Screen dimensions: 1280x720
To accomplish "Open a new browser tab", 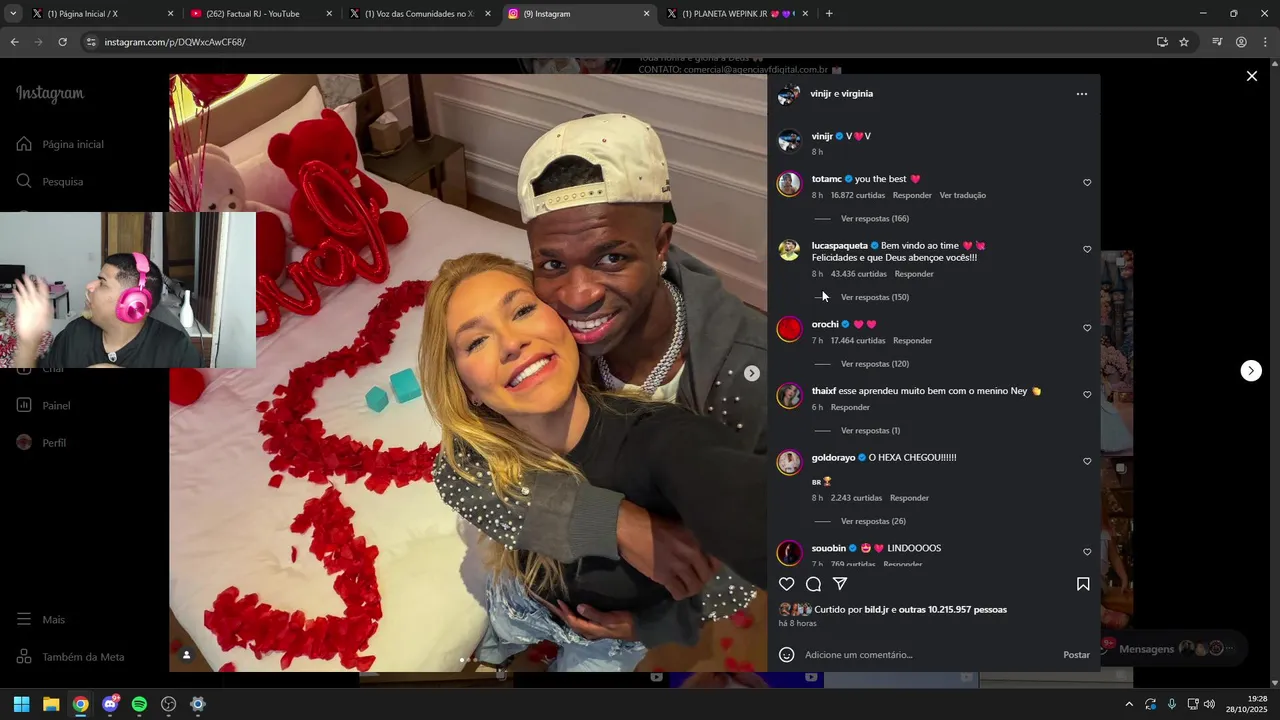I will (x=829, y=14).
